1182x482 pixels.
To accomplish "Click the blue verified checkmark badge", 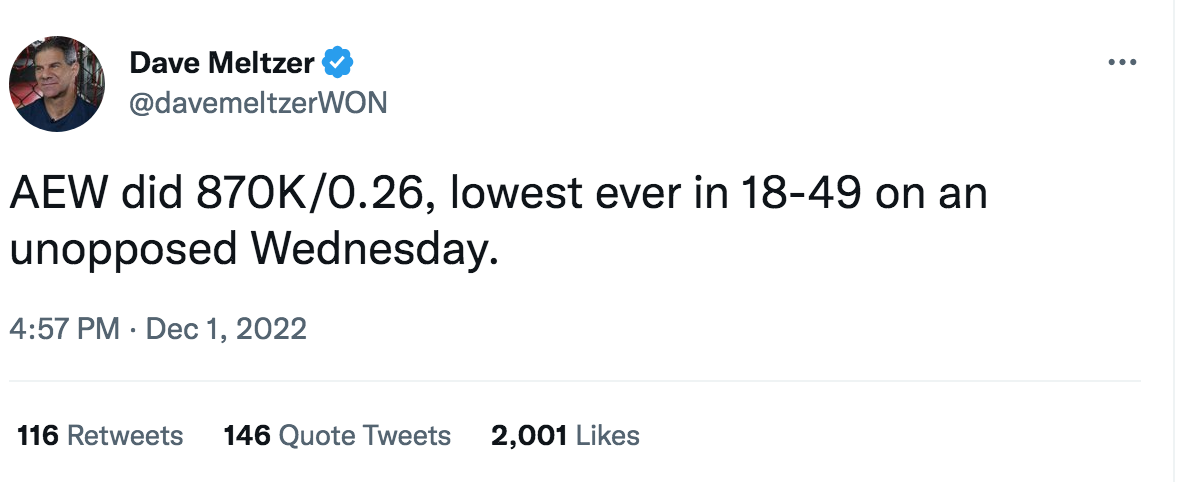I will pyautogui.click(x=337, y=65).
